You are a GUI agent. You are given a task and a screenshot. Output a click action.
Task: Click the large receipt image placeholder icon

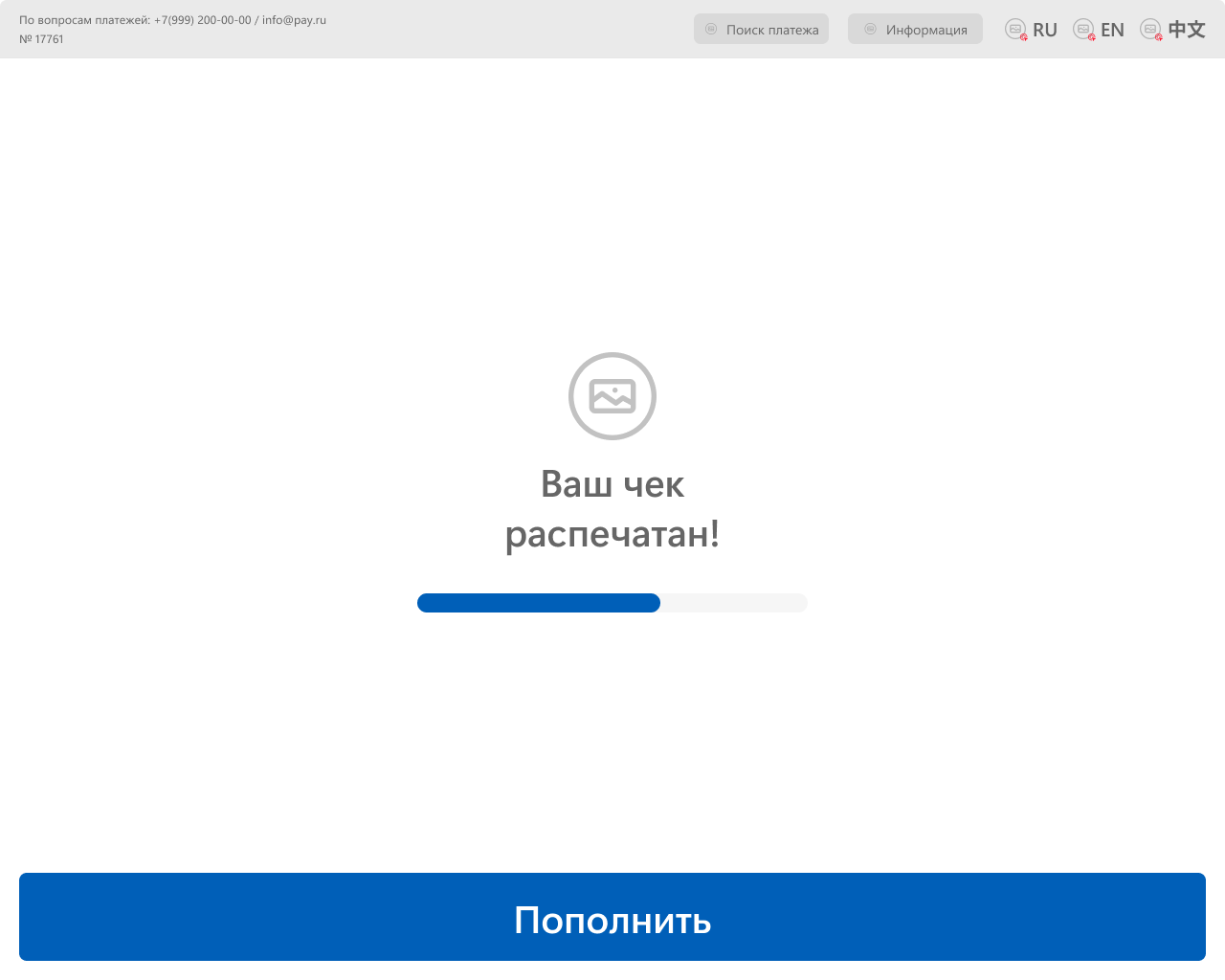[612, 395]
